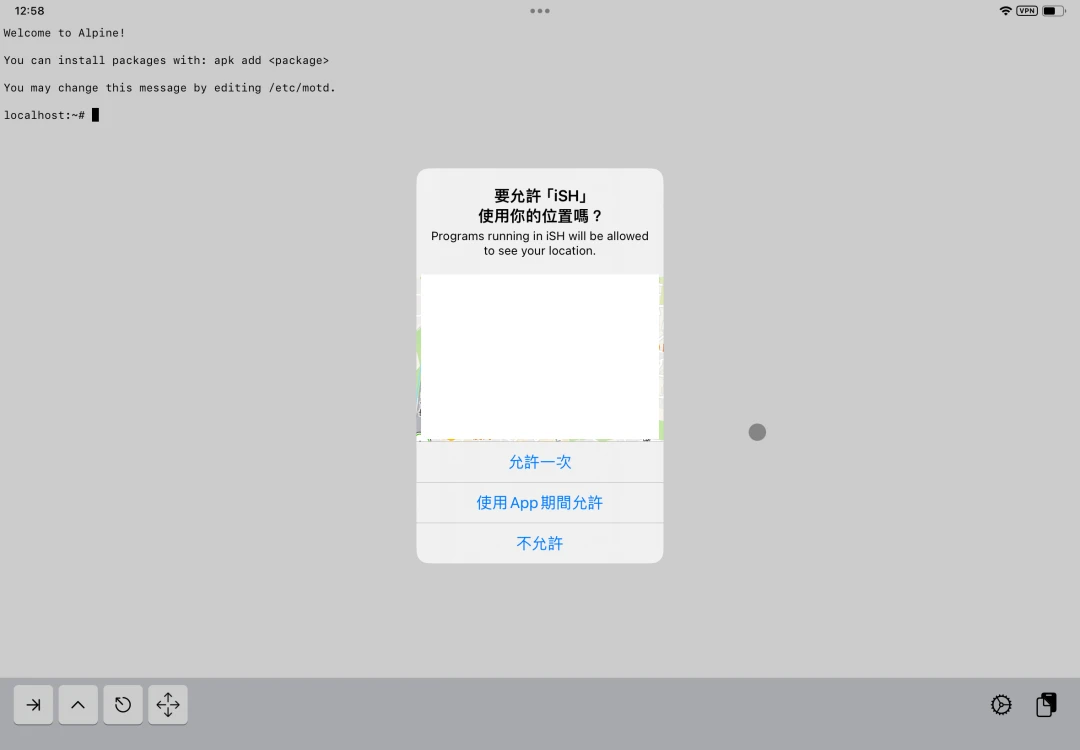This screenshot has width=1080, height=750.
Task: Tap the VPN status indicator
Action: tap(1027, 11)
